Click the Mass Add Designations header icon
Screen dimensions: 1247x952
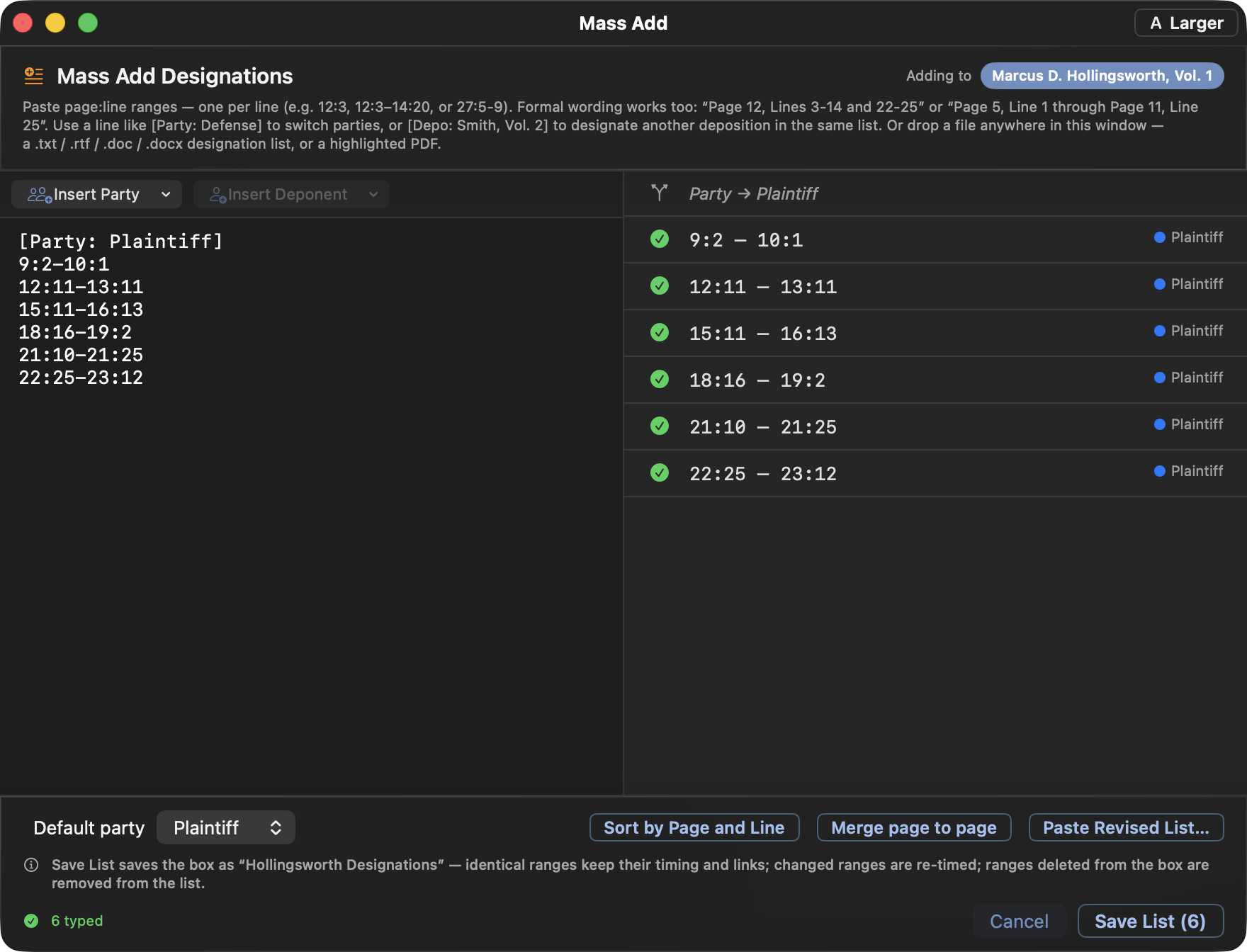(34, 75)
